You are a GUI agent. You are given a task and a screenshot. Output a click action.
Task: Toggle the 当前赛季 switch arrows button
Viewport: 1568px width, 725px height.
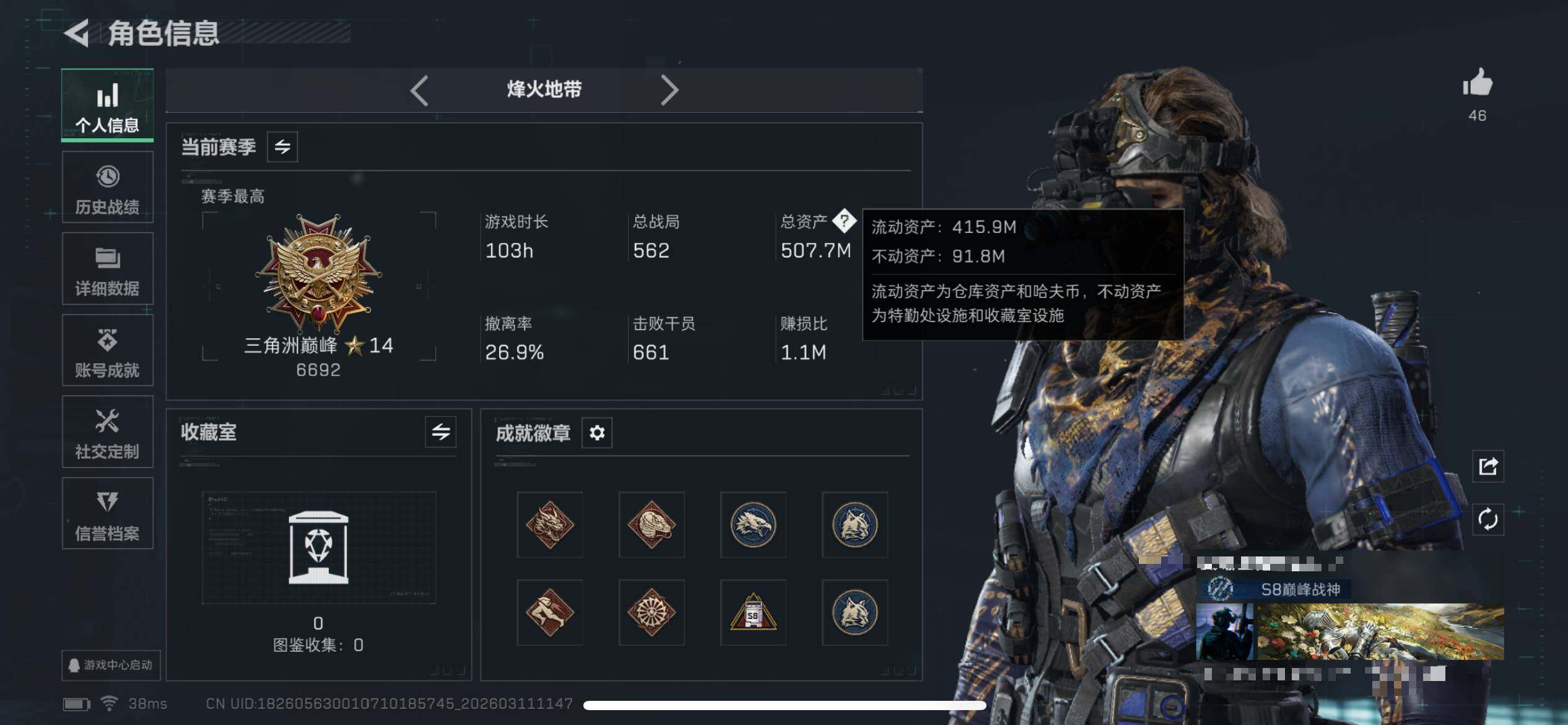(x=282, y=147)
